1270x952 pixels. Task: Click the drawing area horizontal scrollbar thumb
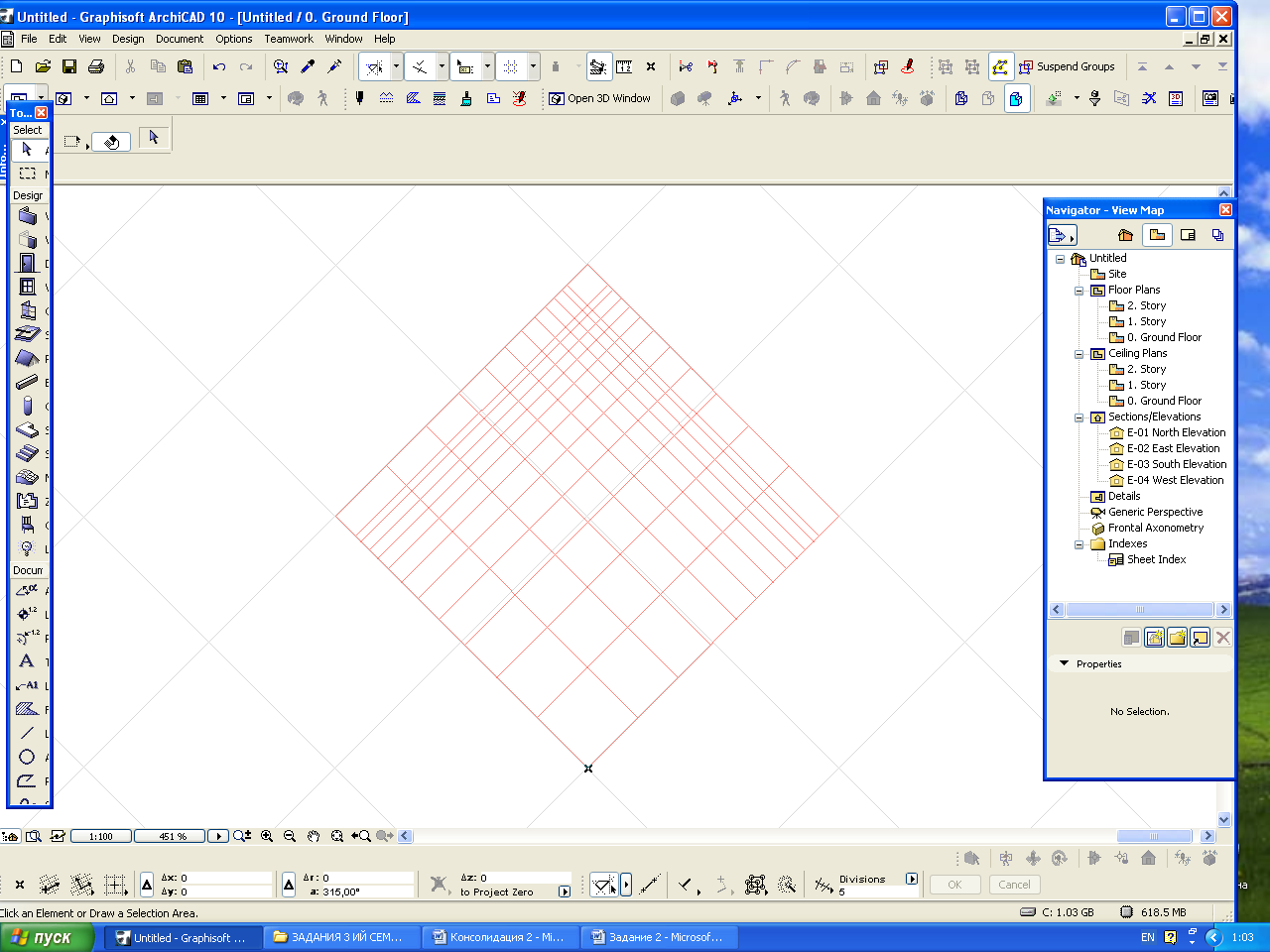coord(1155,836)
